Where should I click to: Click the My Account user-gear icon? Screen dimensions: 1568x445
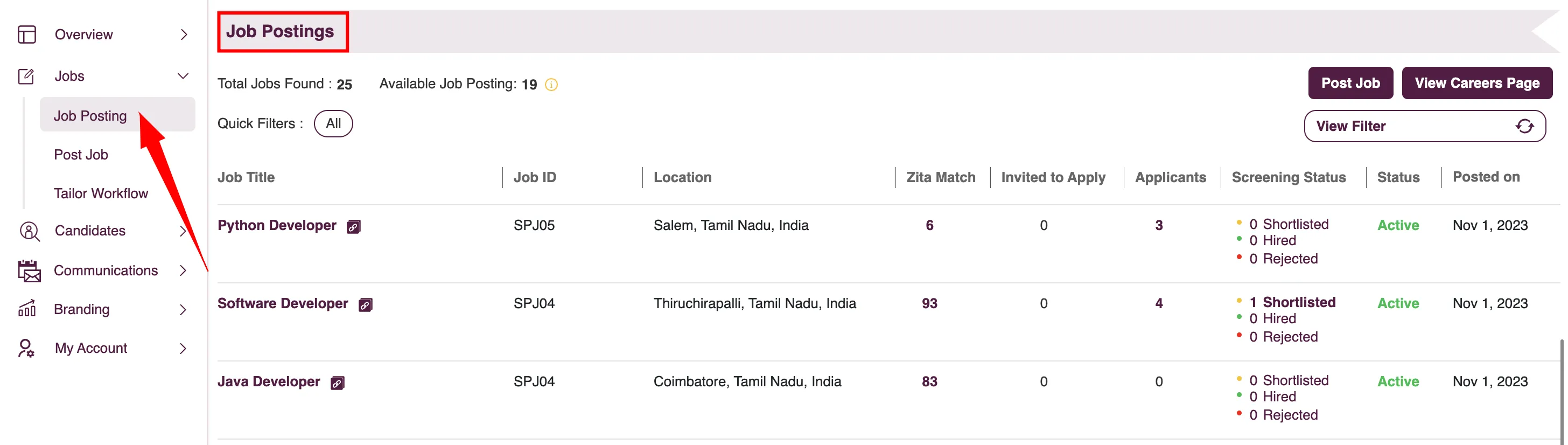click(26, 348)
